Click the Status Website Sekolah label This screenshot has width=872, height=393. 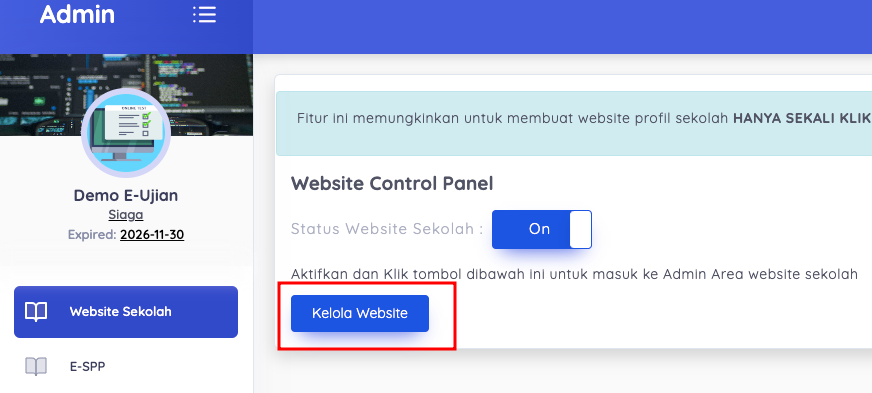pyautogui.click(x=387, y=229)
